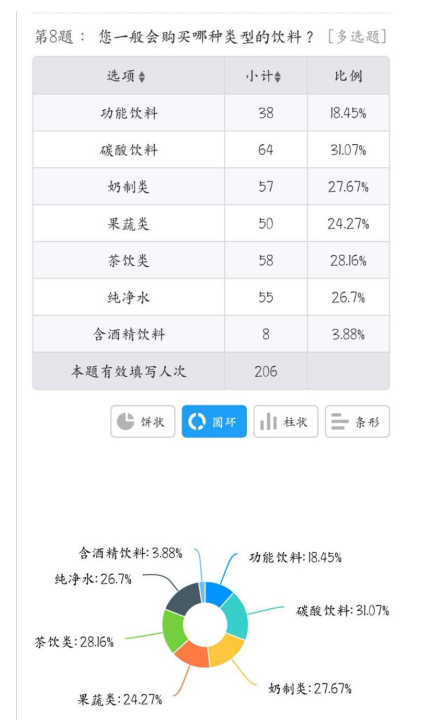Select the teal 碳酸饮料 donut segment
The width and height of the screenshot is (423, 723).
coord(237,617)
